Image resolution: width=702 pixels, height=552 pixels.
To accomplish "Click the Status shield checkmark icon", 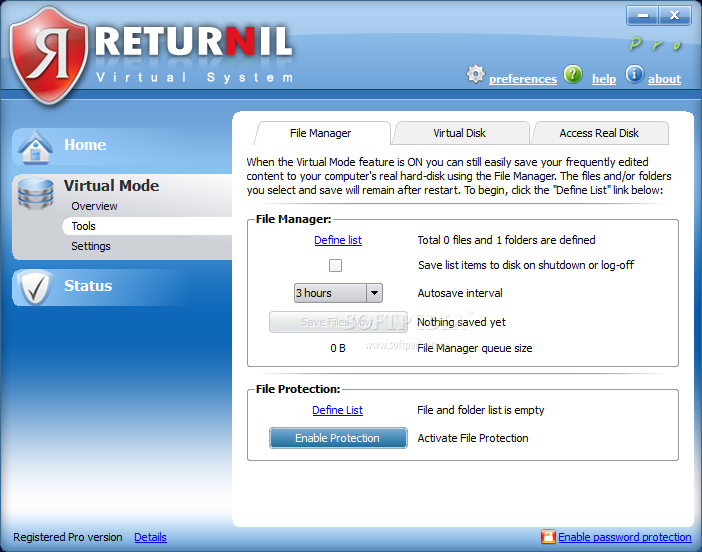I will point(35,287).
